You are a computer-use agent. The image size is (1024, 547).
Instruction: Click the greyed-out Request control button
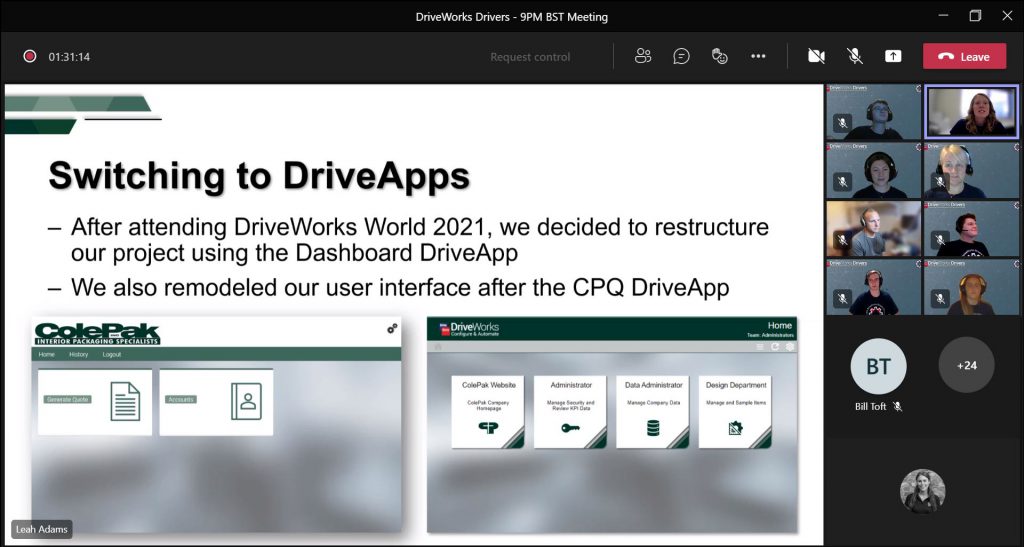(530, 57)
